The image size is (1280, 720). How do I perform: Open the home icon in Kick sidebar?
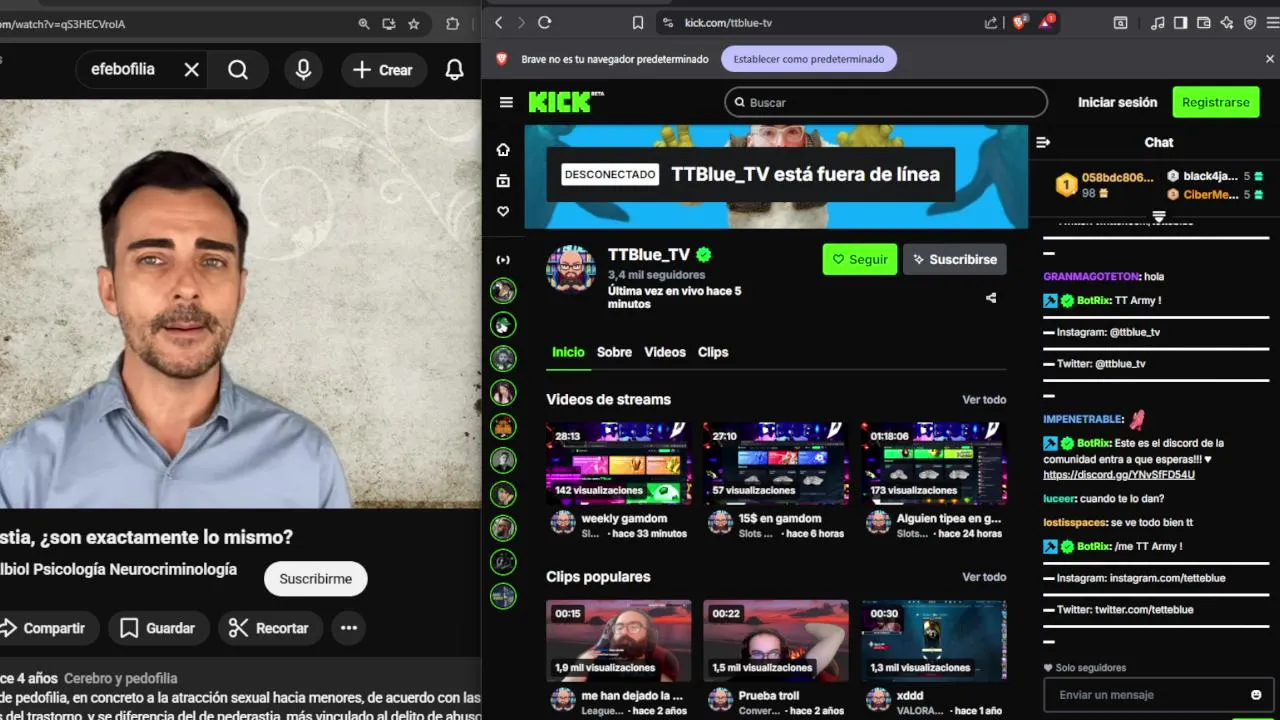coord(503,149)
